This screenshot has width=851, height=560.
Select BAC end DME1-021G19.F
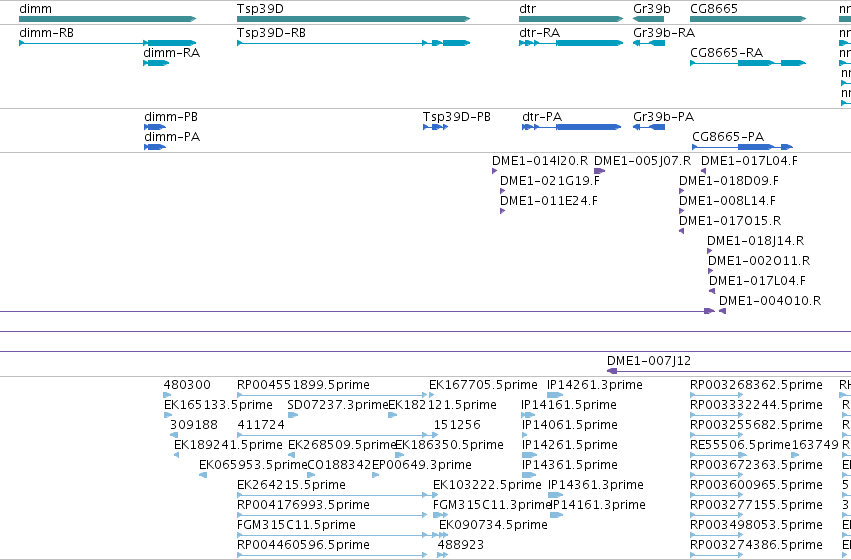550,181
